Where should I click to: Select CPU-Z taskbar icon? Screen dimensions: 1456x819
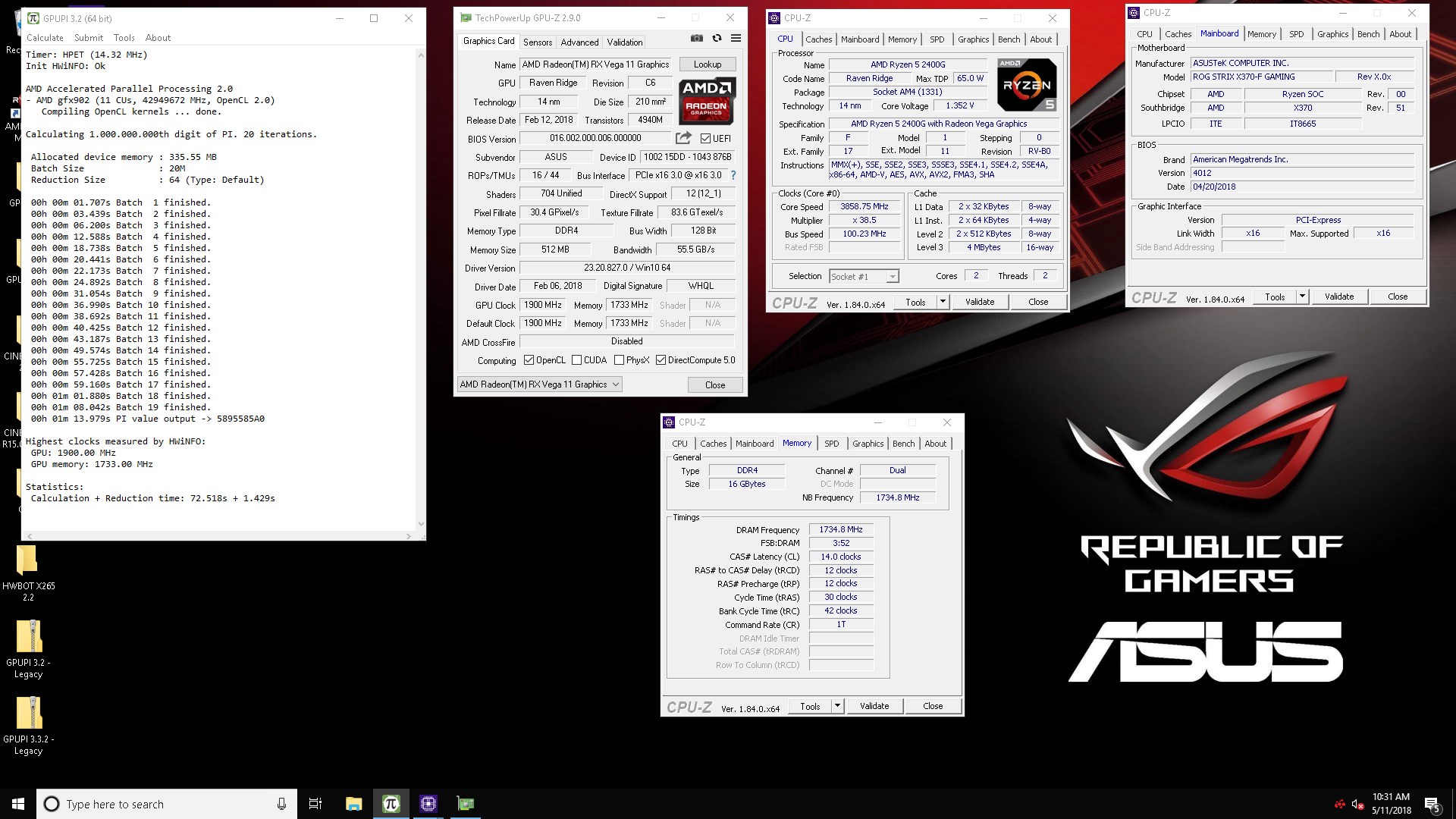pos(428,804)
